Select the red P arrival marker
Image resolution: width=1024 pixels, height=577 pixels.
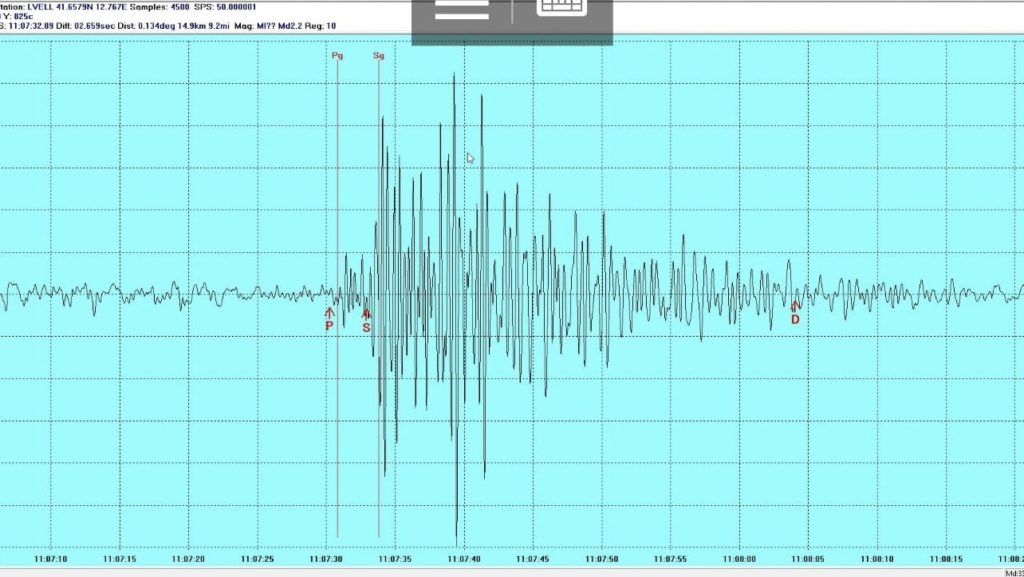click(329, 319)
